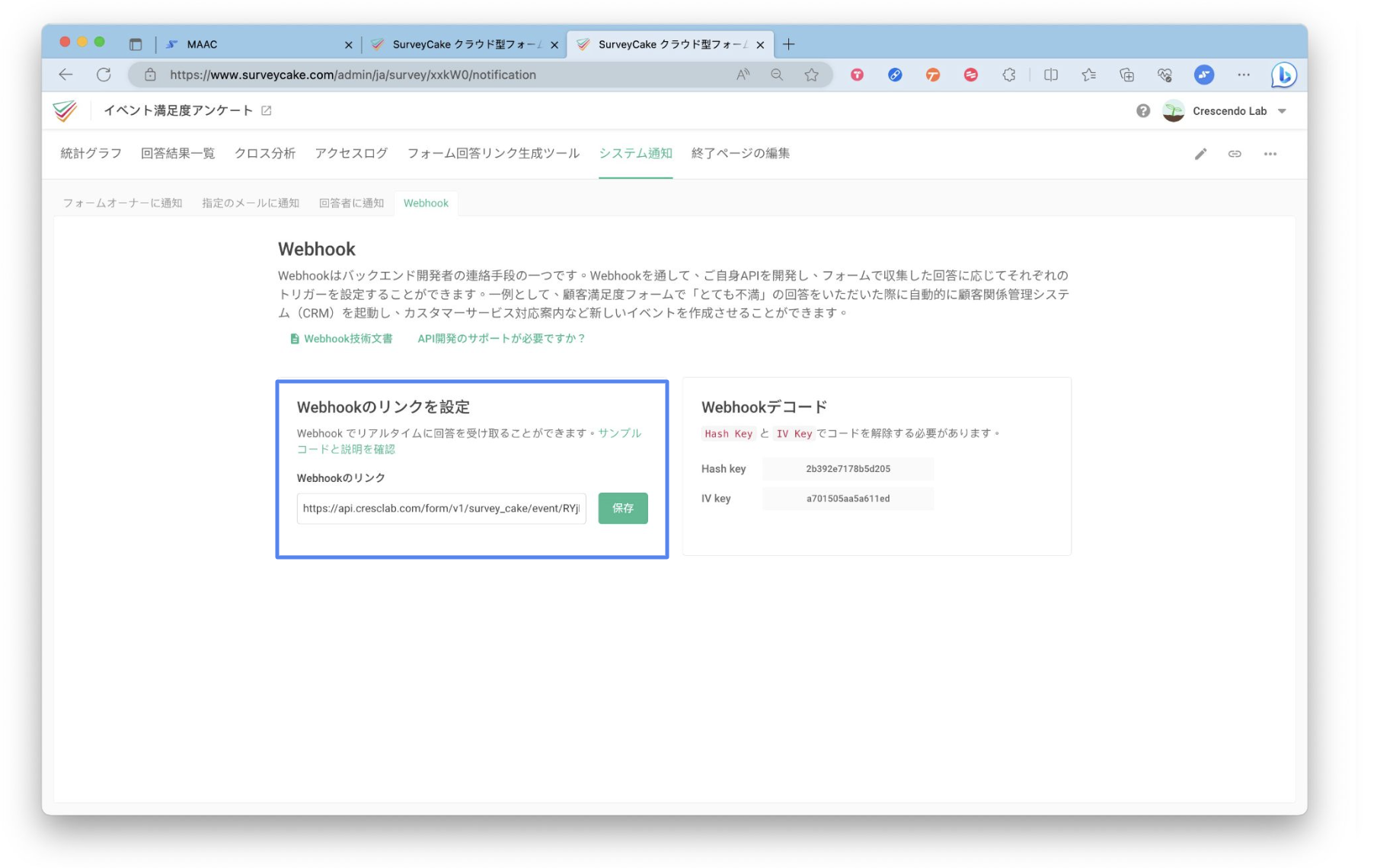The image size is (1377, 868).
Task: Open the サンプルコードと説明を確認 link
Action: (469, 441)
